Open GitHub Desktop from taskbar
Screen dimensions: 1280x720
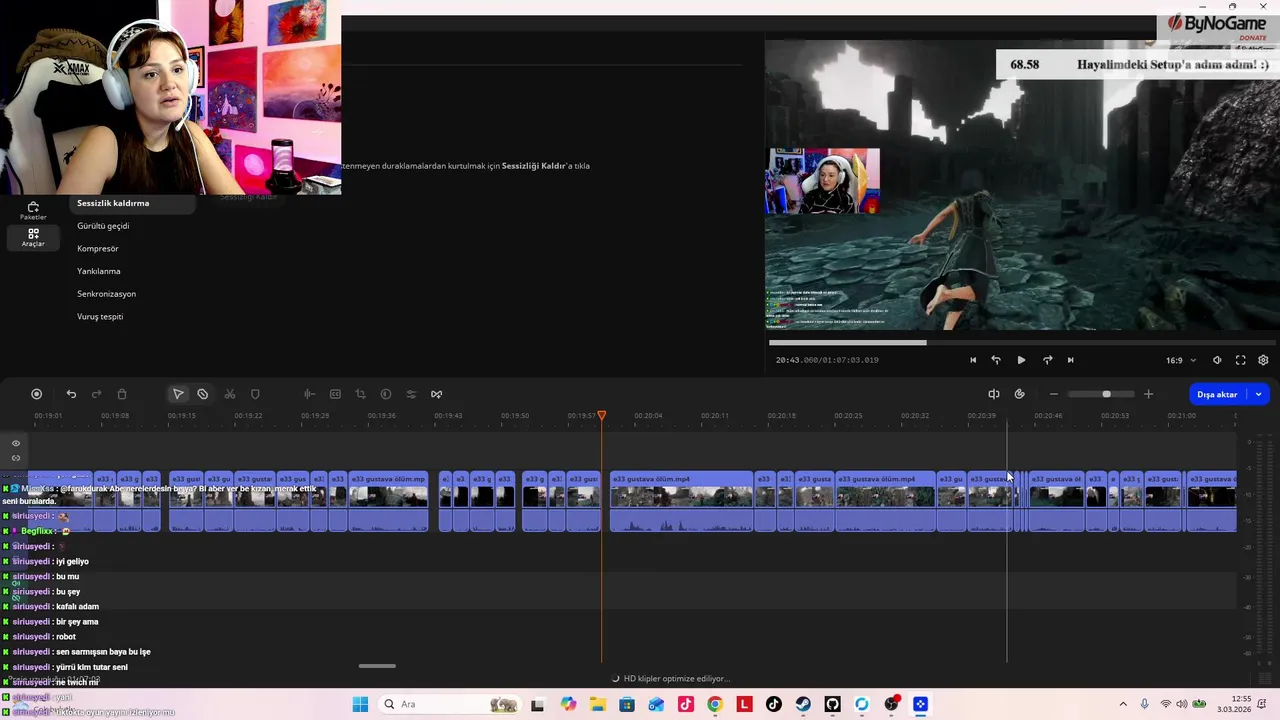832,704
